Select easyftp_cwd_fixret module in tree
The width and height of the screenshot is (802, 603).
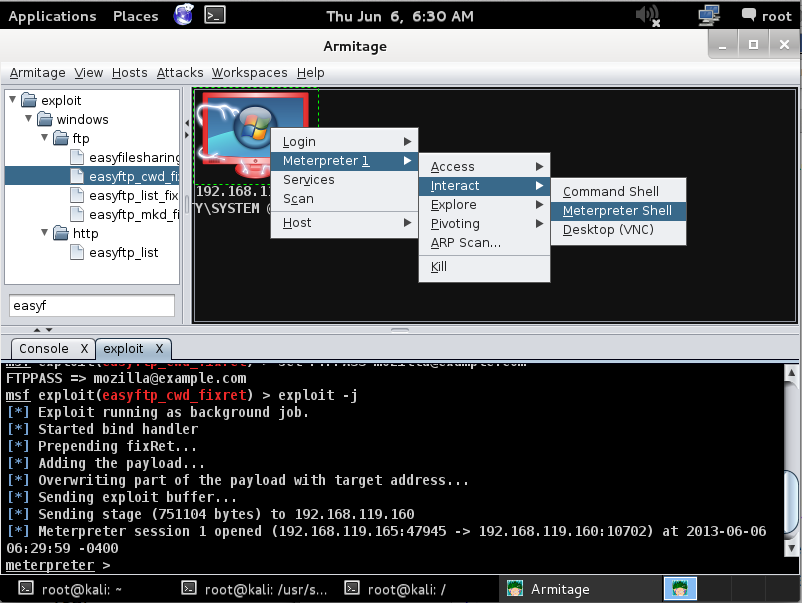[x=92, y=176]
